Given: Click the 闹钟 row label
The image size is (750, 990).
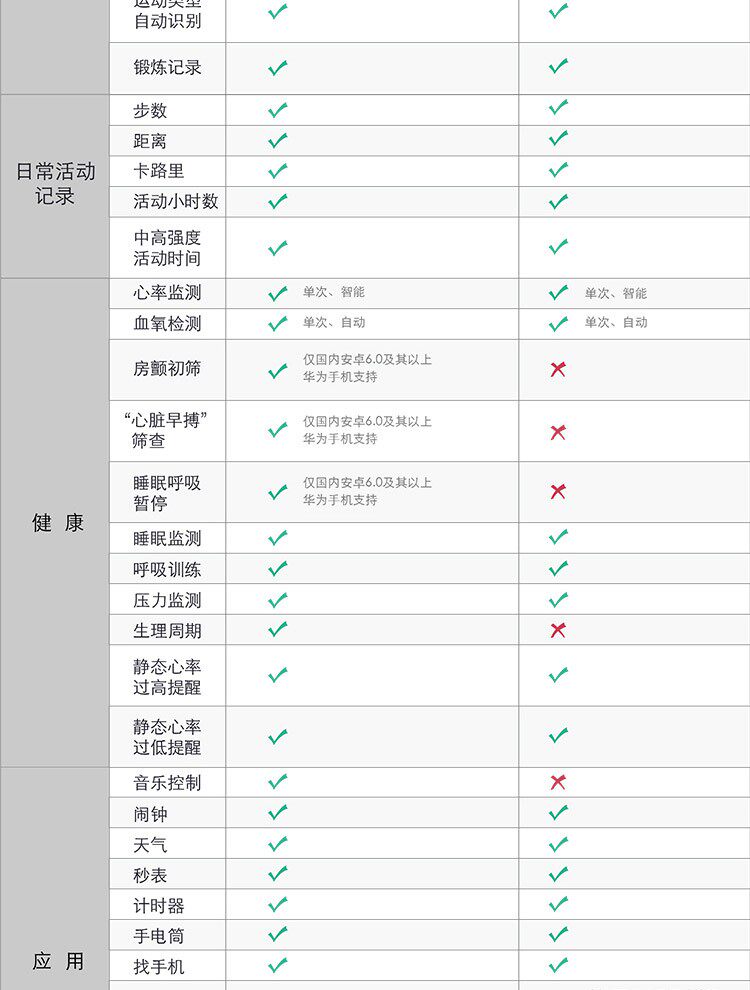Looking at the screenshot, I should [151, 814].
